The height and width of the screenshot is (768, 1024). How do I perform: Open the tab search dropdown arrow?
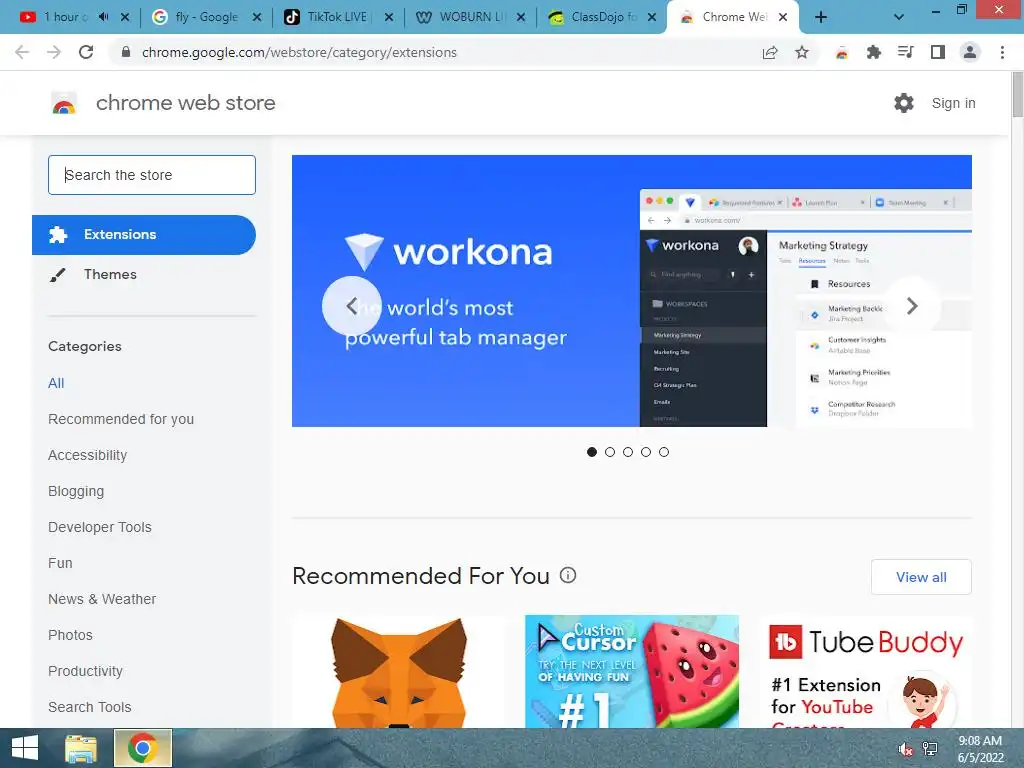(899, 18)
